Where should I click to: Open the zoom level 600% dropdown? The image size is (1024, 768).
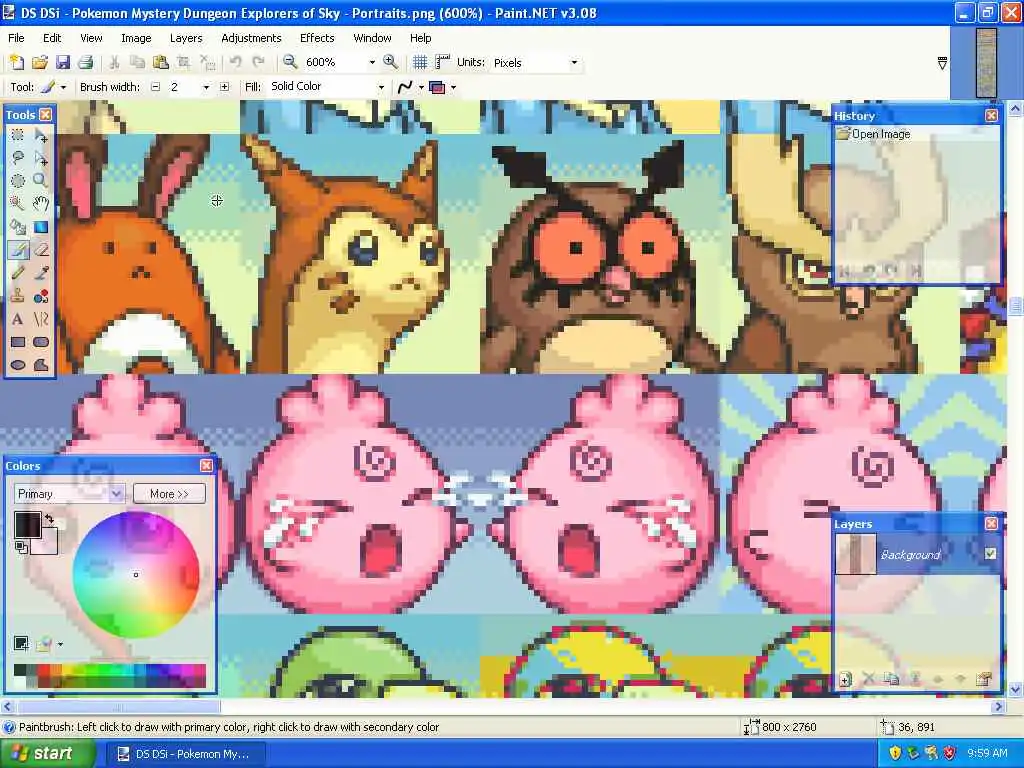coord(372,62)
